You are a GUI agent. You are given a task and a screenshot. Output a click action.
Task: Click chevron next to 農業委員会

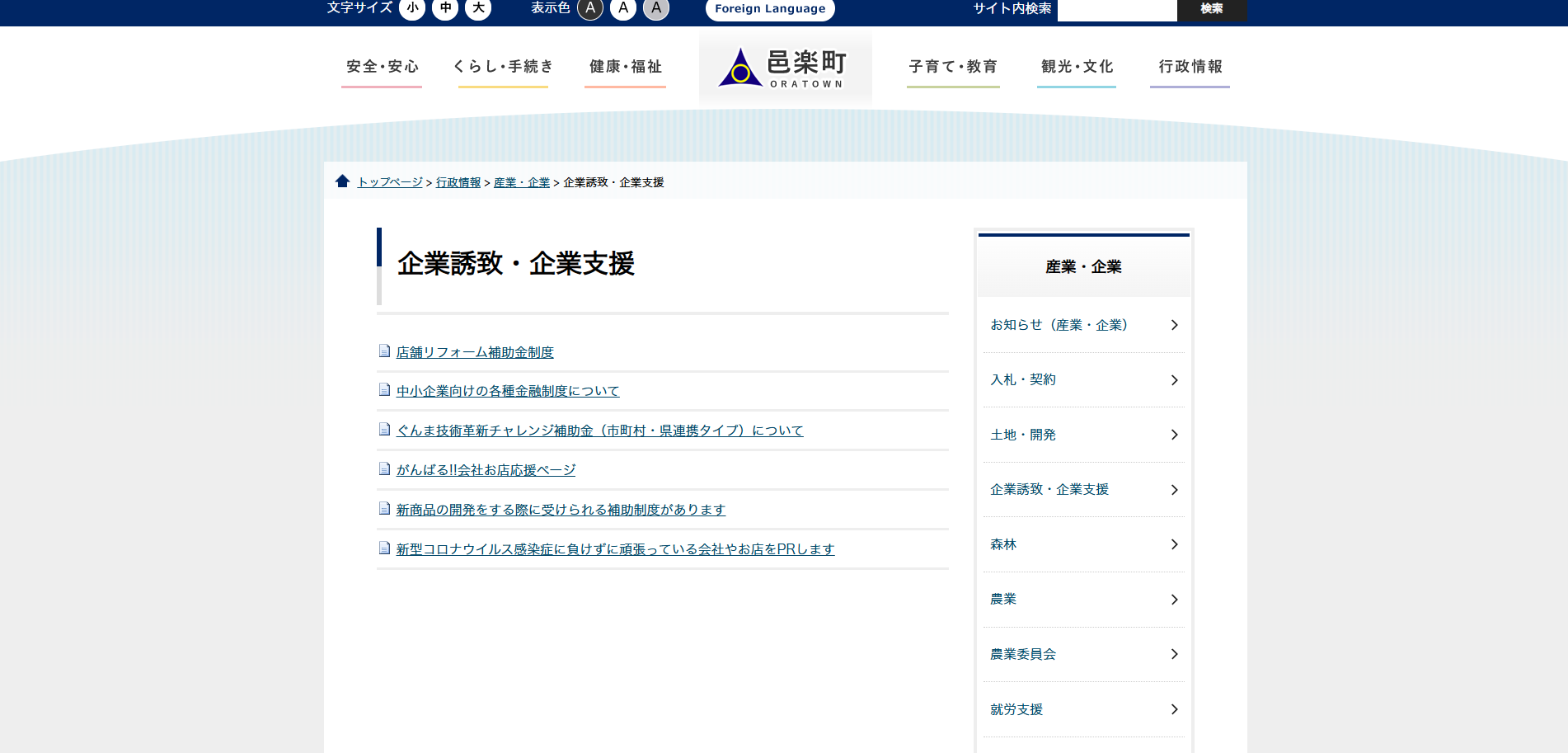1175,654
